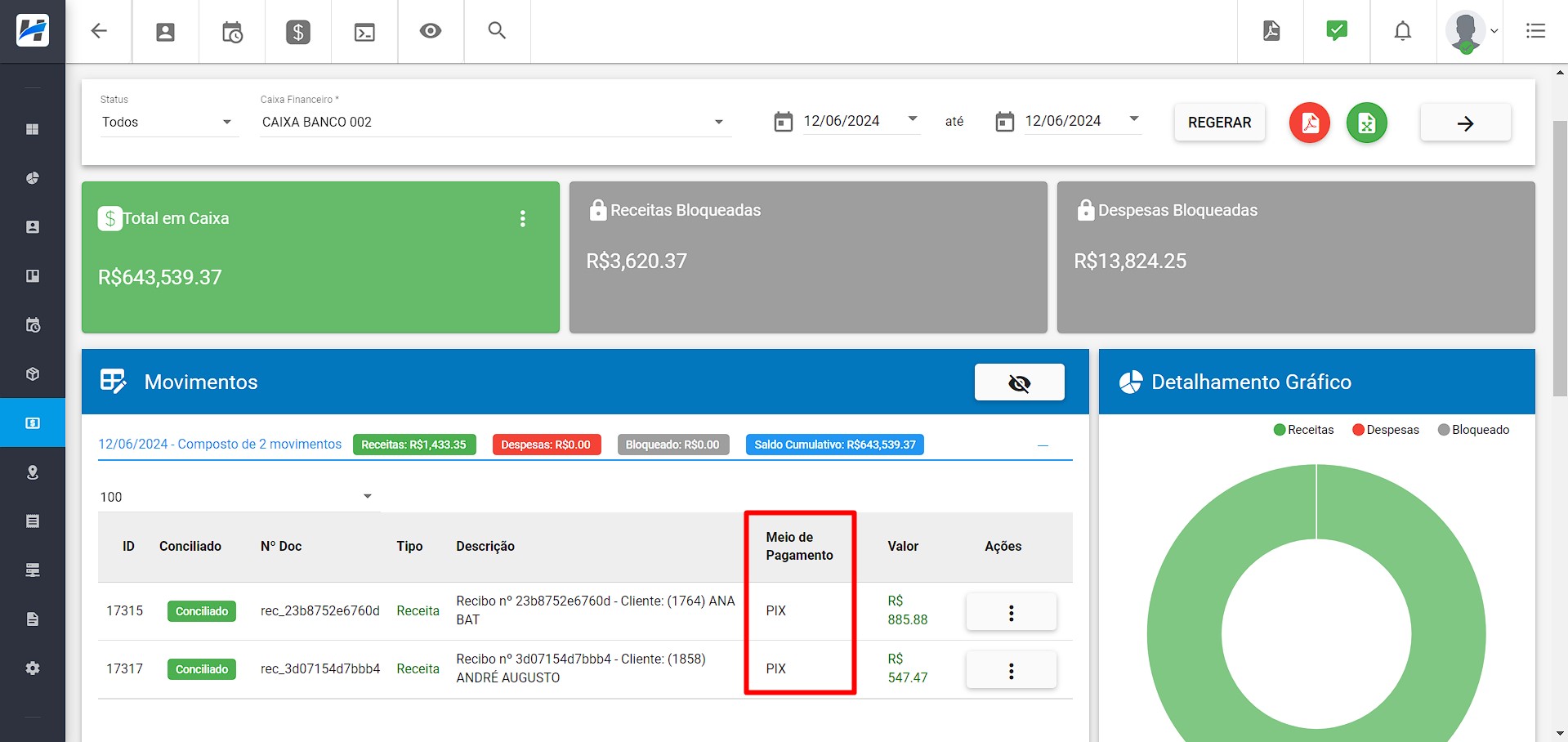1568x742 pixels.
Task: Click the REGERAR button
Action: coord(1219,123)
